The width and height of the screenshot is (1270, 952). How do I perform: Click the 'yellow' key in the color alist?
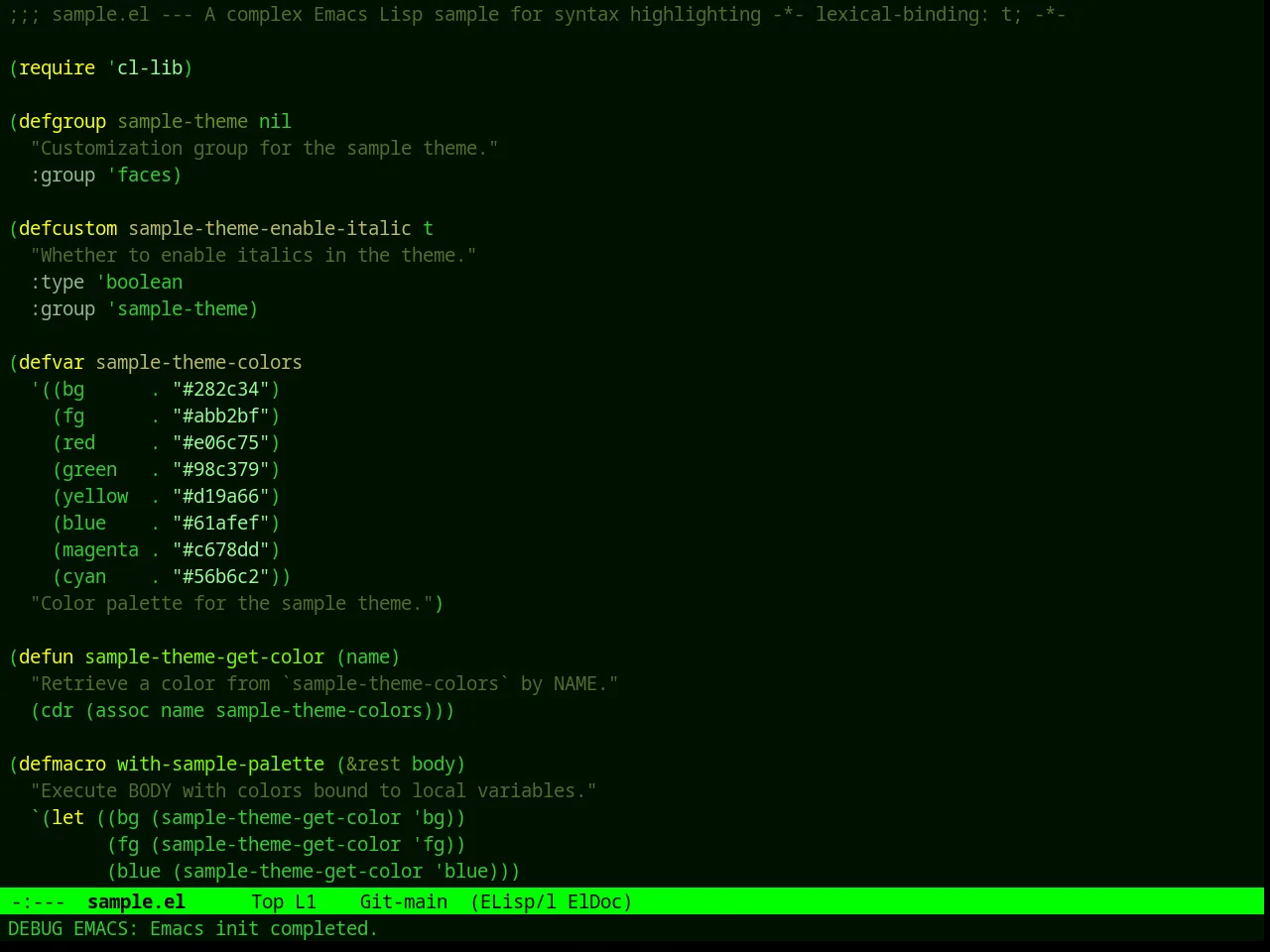click(95, 496)
